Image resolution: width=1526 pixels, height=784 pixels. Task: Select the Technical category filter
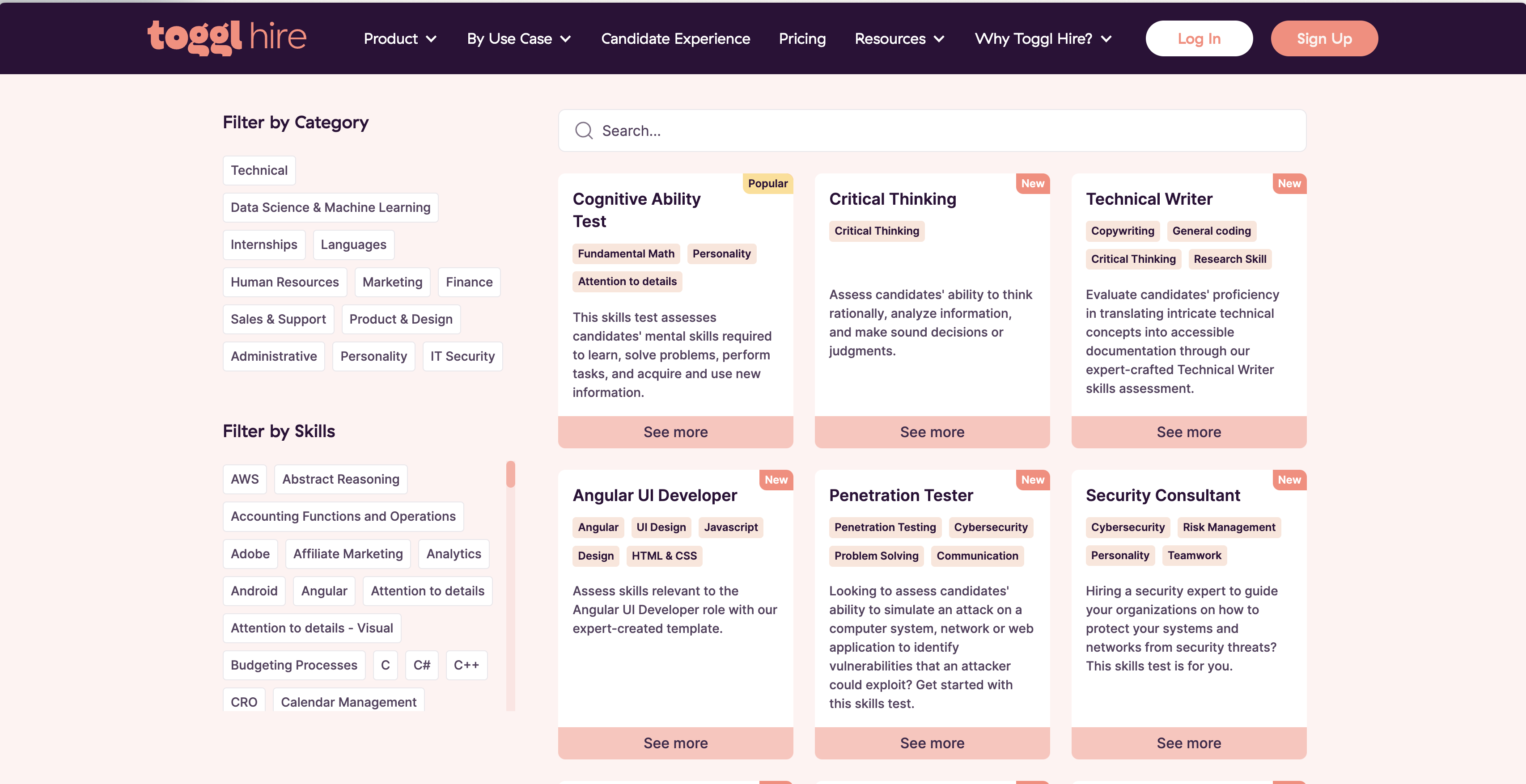pyautogui.click(x=258, y=169)
